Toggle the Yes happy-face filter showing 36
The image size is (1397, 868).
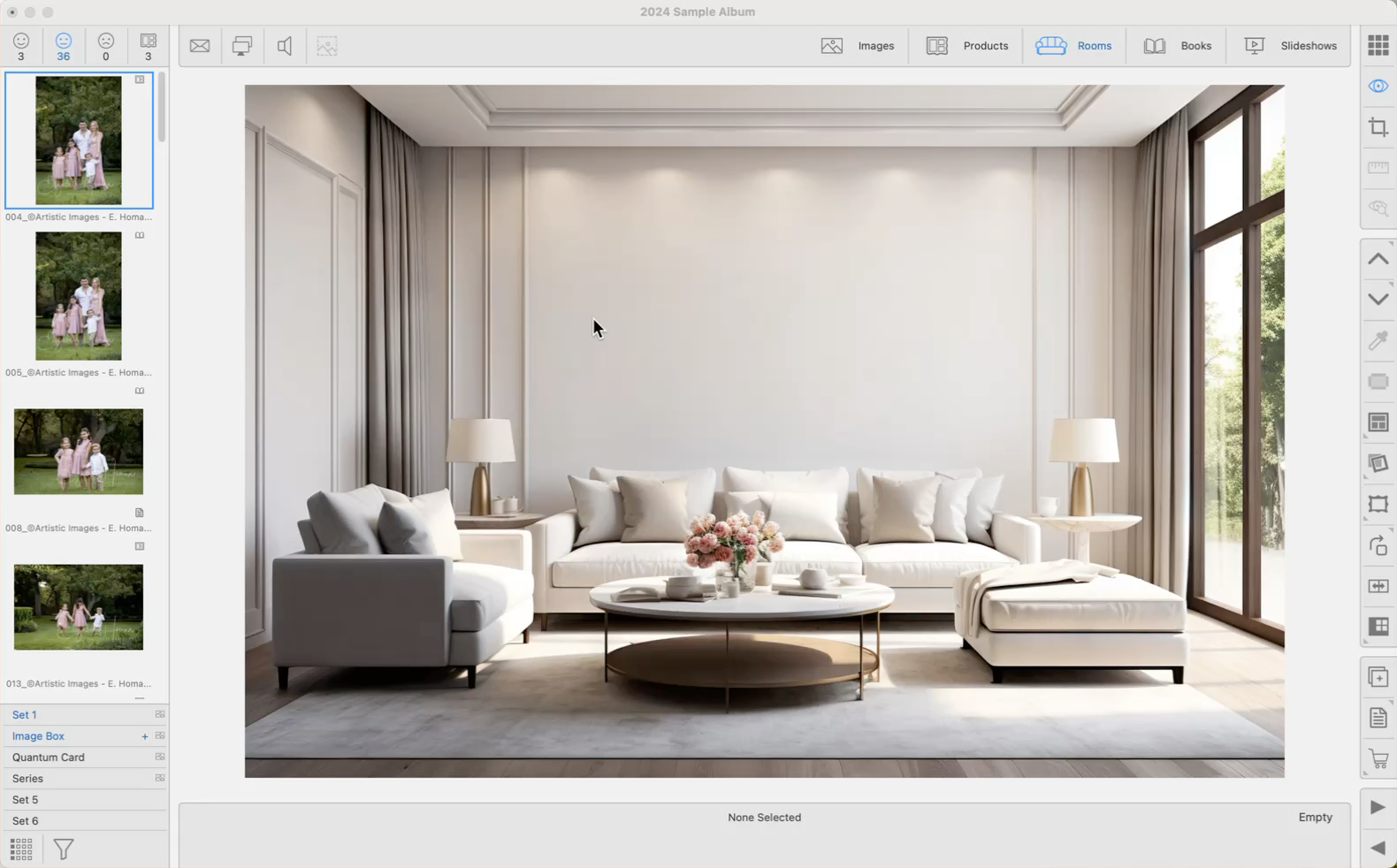(x=63, y=47)
